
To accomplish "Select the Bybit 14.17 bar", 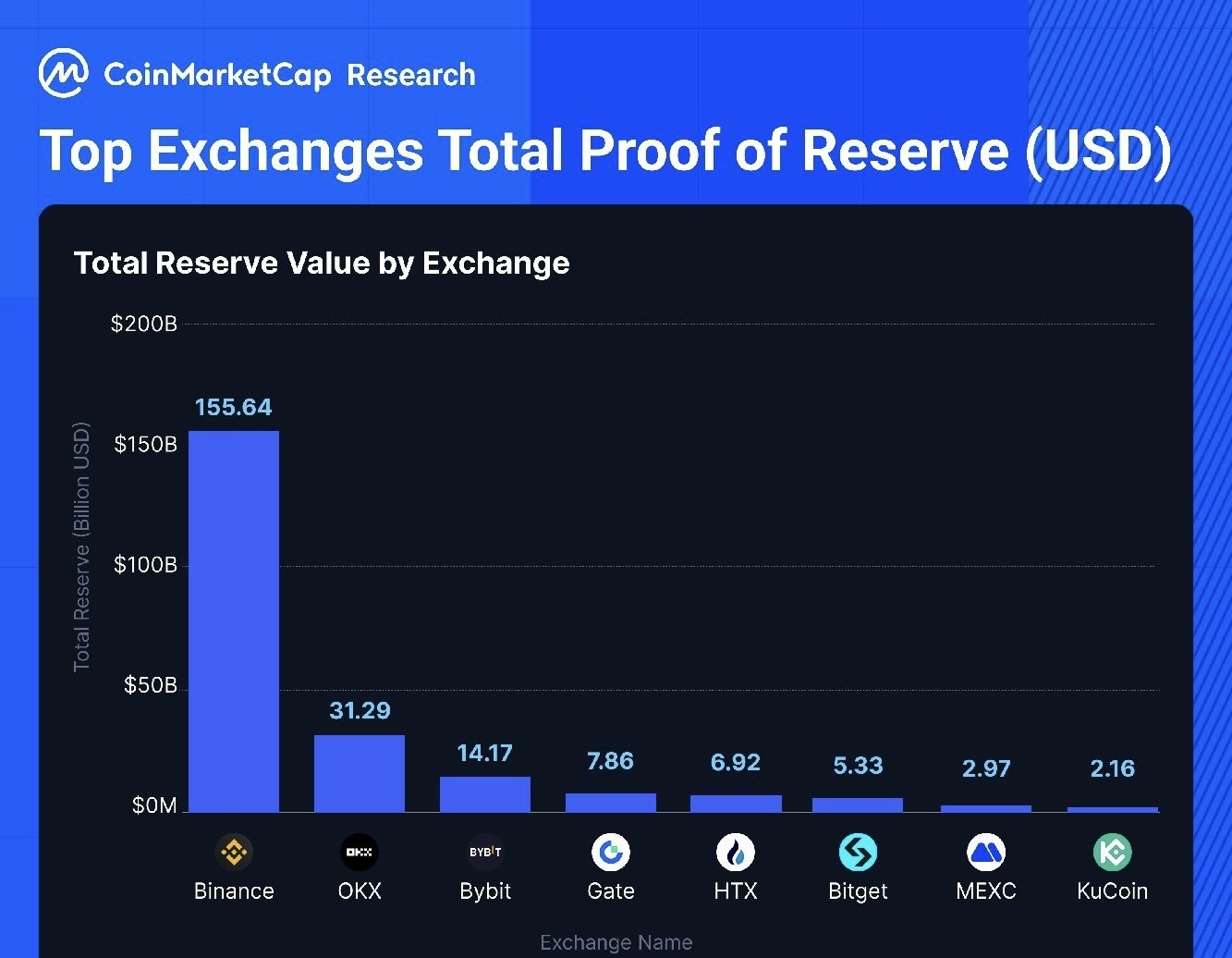I will pyautogui.click(x=485, y=794).
